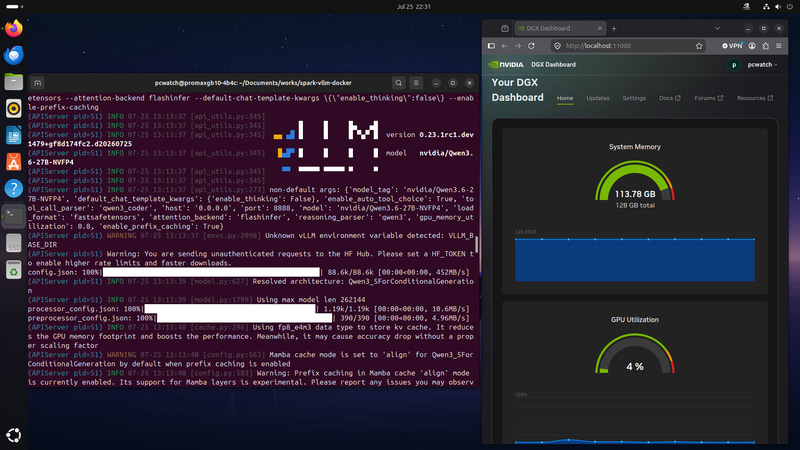Screen dimensions: 800x450
Task: Show applications with the Ubuntu logo button
Action: point(14,435)
